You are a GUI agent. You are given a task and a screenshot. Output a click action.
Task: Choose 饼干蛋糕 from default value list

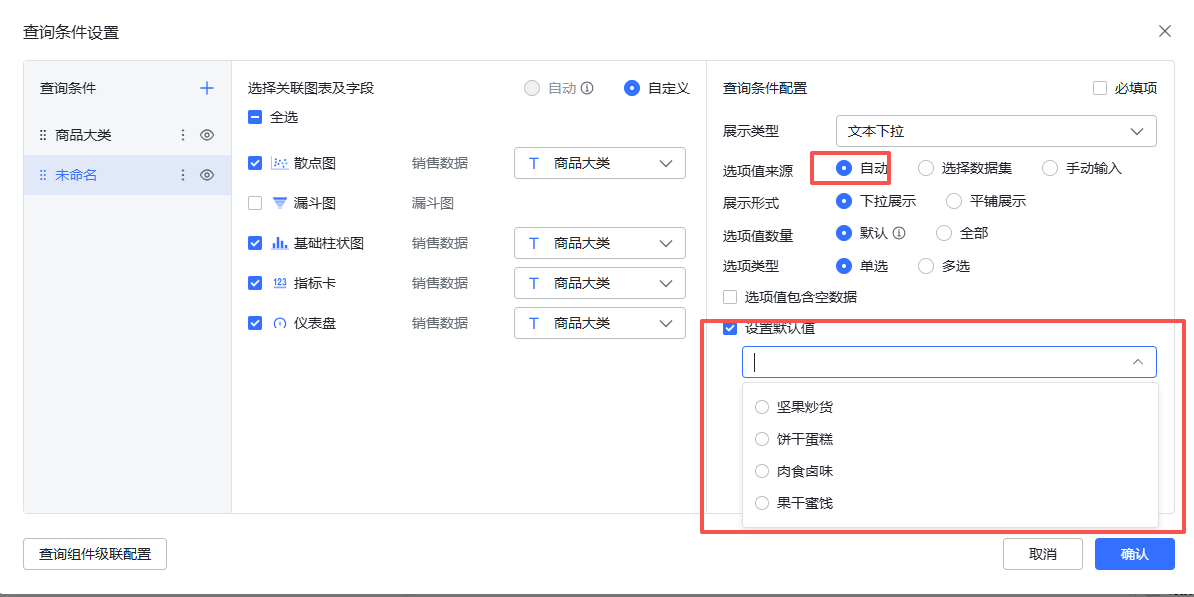[950, 439]
